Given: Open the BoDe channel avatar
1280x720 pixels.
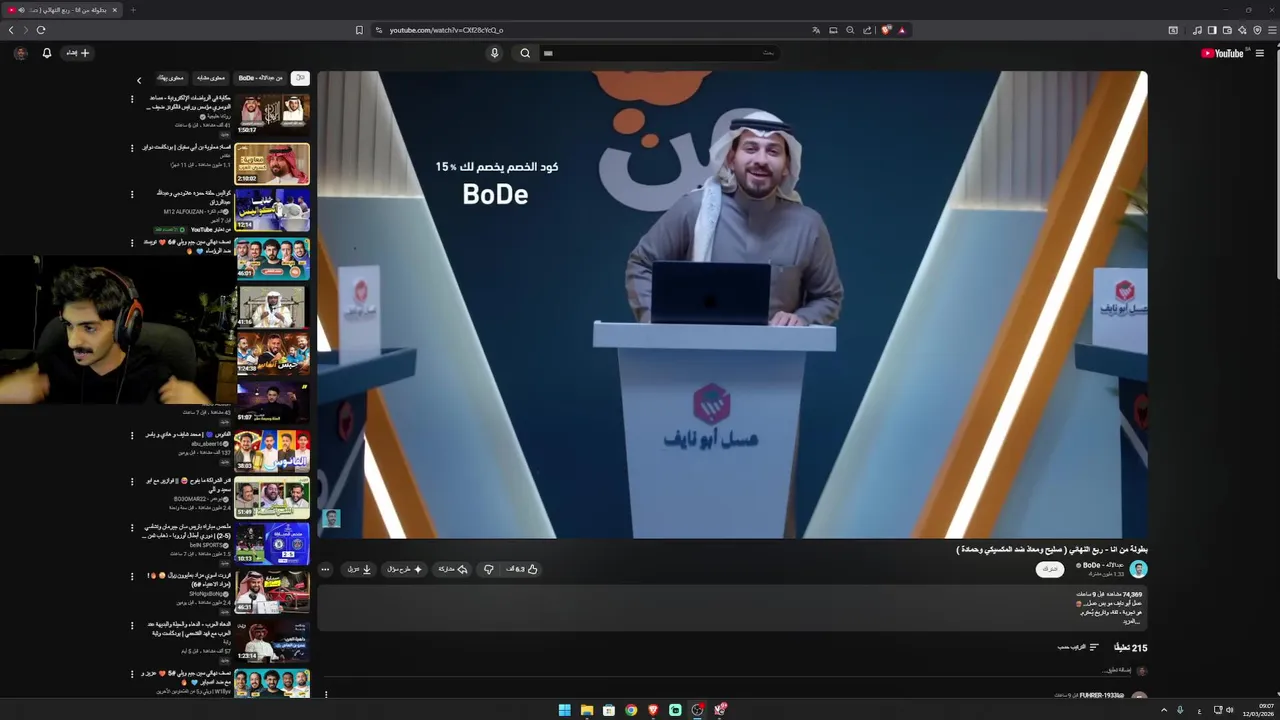Looking at the screenshot, I should [1138, 569].
